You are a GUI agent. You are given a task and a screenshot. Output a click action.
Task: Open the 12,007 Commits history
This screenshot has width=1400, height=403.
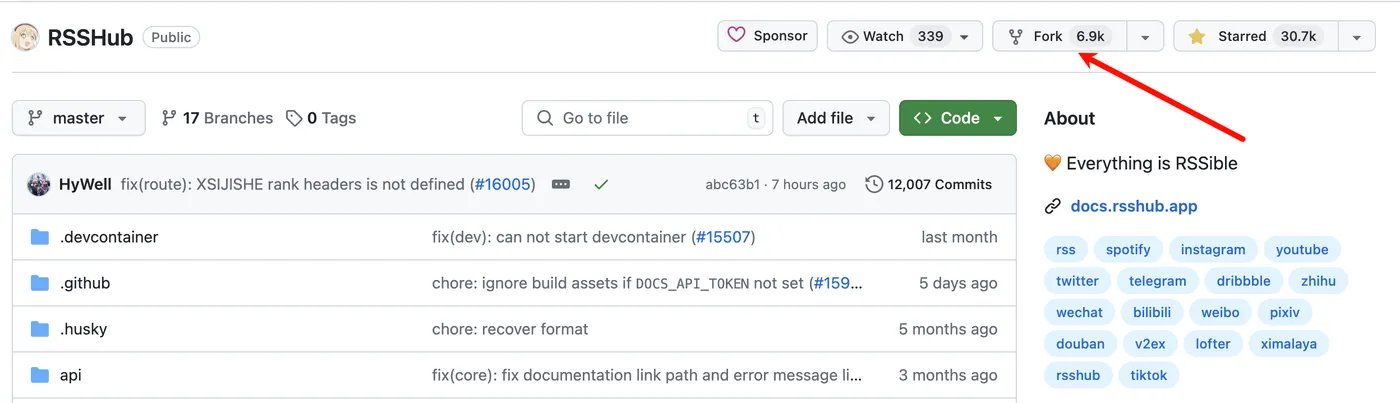(x=929, y=184)
